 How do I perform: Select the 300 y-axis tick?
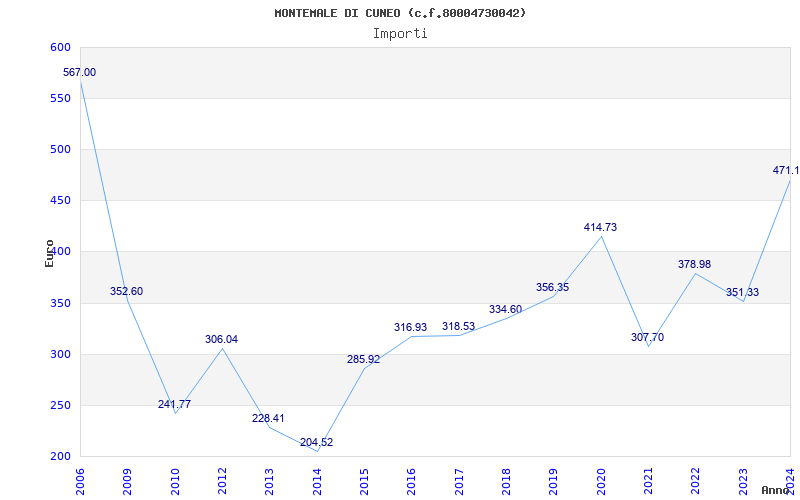point(59,354)
